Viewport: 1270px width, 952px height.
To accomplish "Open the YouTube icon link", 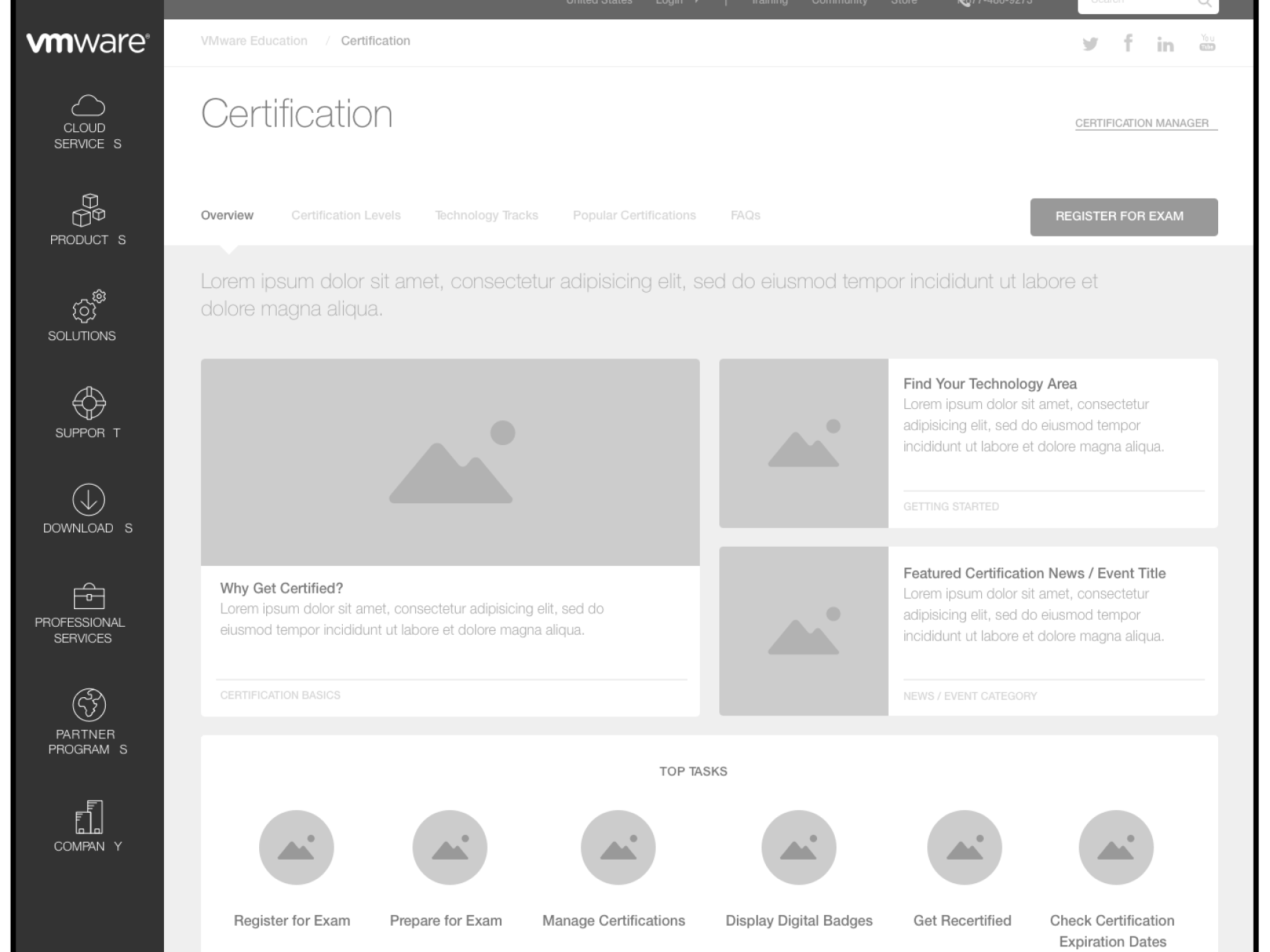I will pos(1207,43).
